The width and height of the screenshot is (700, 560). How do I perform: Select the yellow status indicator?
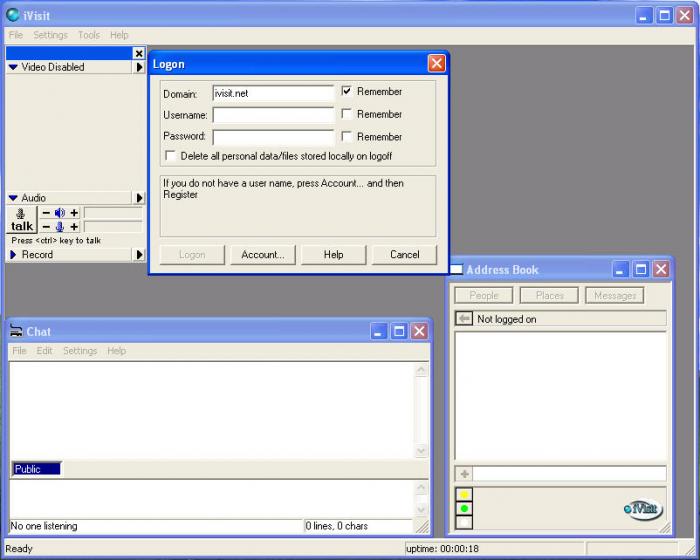[464, 494]
